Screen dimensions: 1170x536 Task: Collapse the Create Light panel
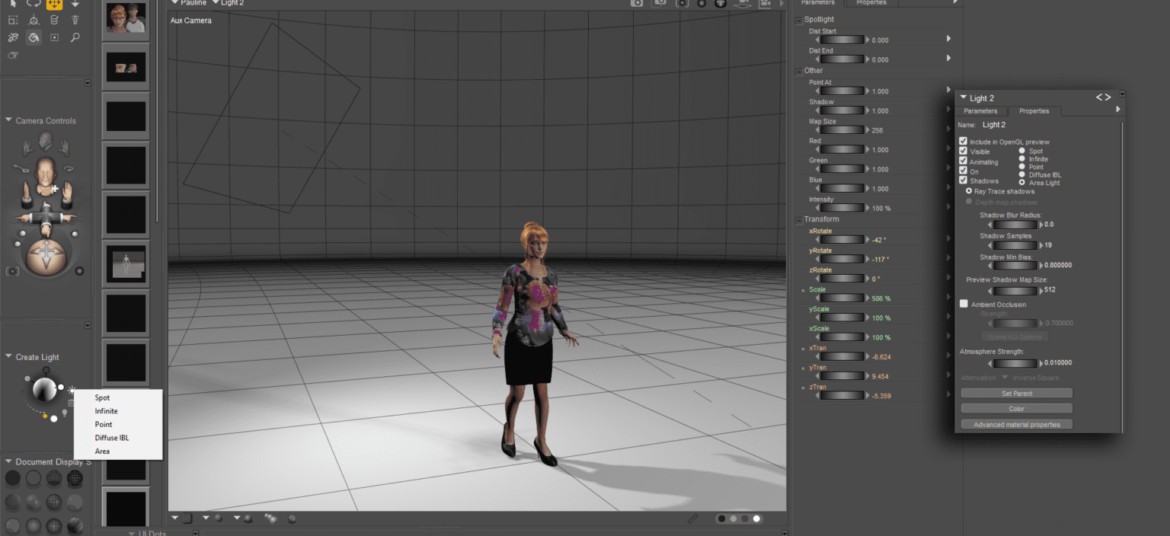coord(9,357)
